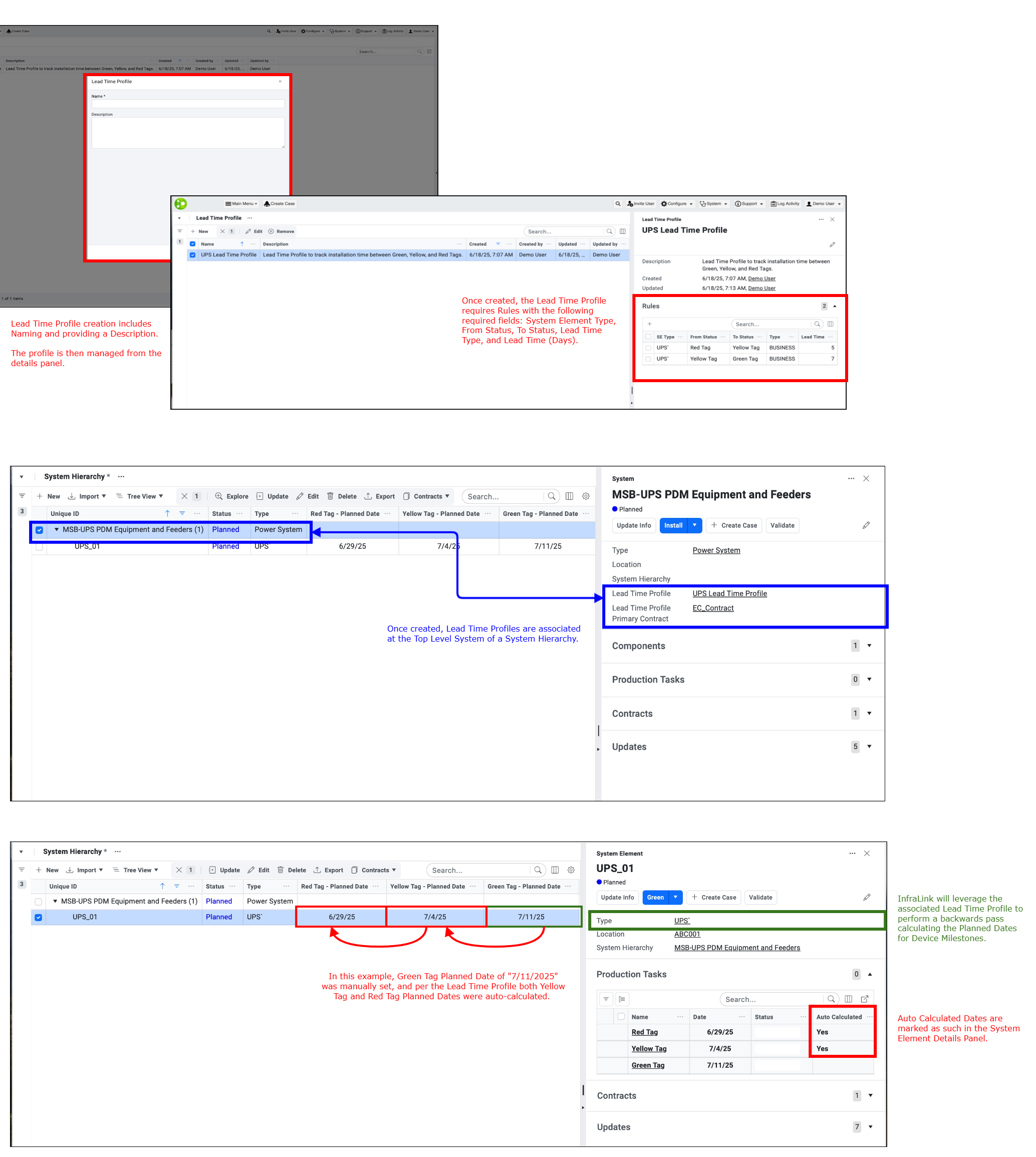Click the column chooser icon in Production Tasks
The width and height of the screenshot is (1036, 1157).
[848, 999]
